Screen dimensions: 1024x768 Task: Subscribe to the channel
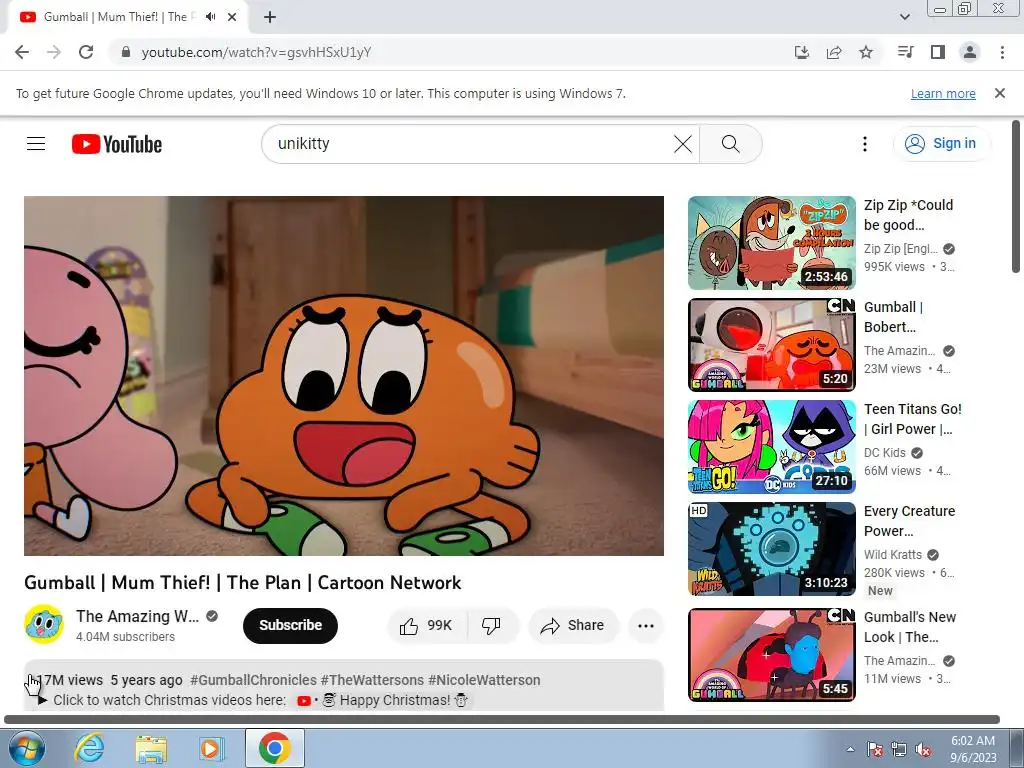point(290,626)
